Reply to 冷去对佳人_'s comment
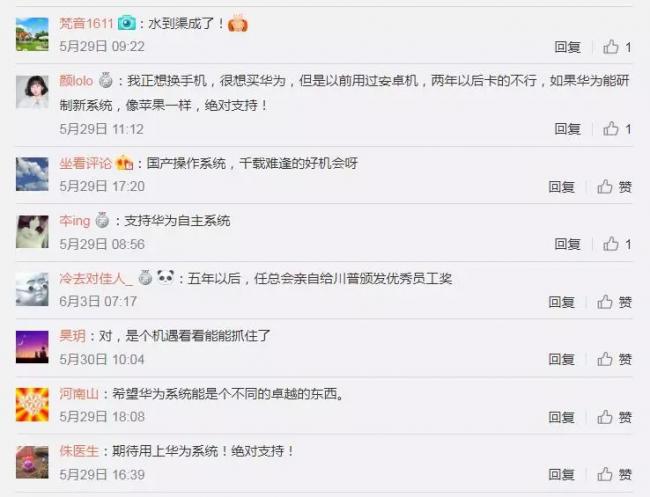 pos(561,302)
